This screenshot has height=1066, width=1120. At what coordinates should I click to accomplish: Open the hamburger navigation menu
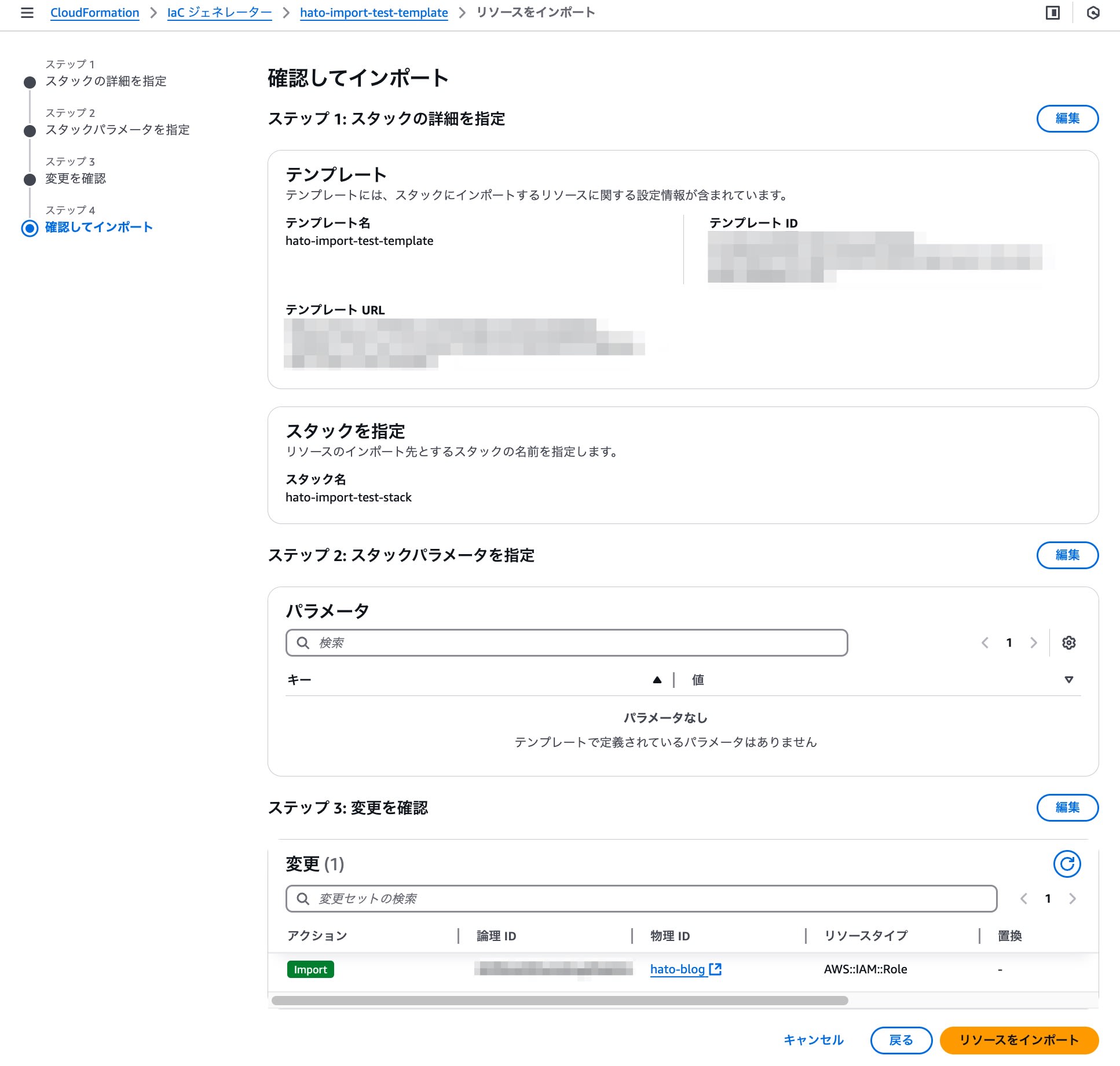[x=27, y=13]
